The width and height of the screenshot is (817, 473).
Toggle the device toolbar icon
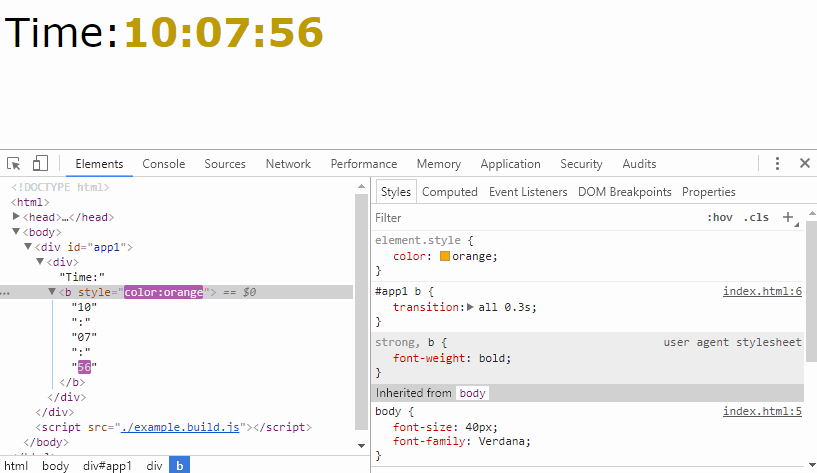click(40, 164)
